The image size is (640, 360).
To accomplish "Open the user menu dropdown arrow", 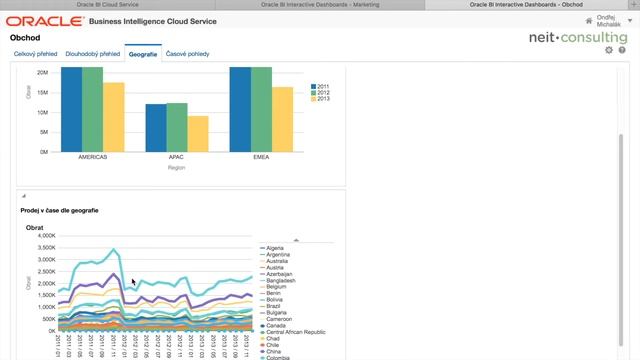I will point(630,21).
